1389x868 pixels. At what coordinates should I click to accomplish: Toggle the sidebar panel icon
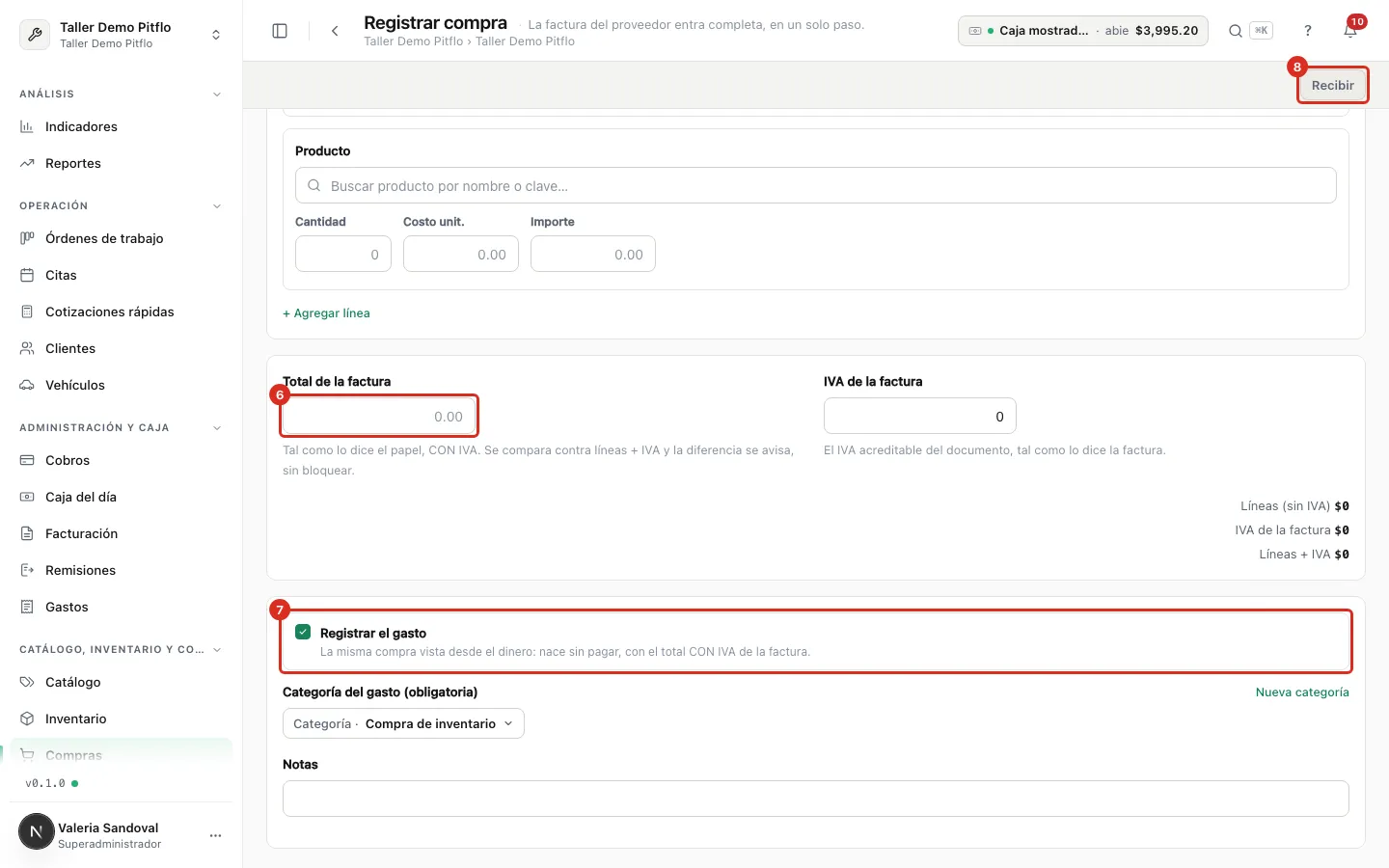pyautogui.click(x=280, y=31)
